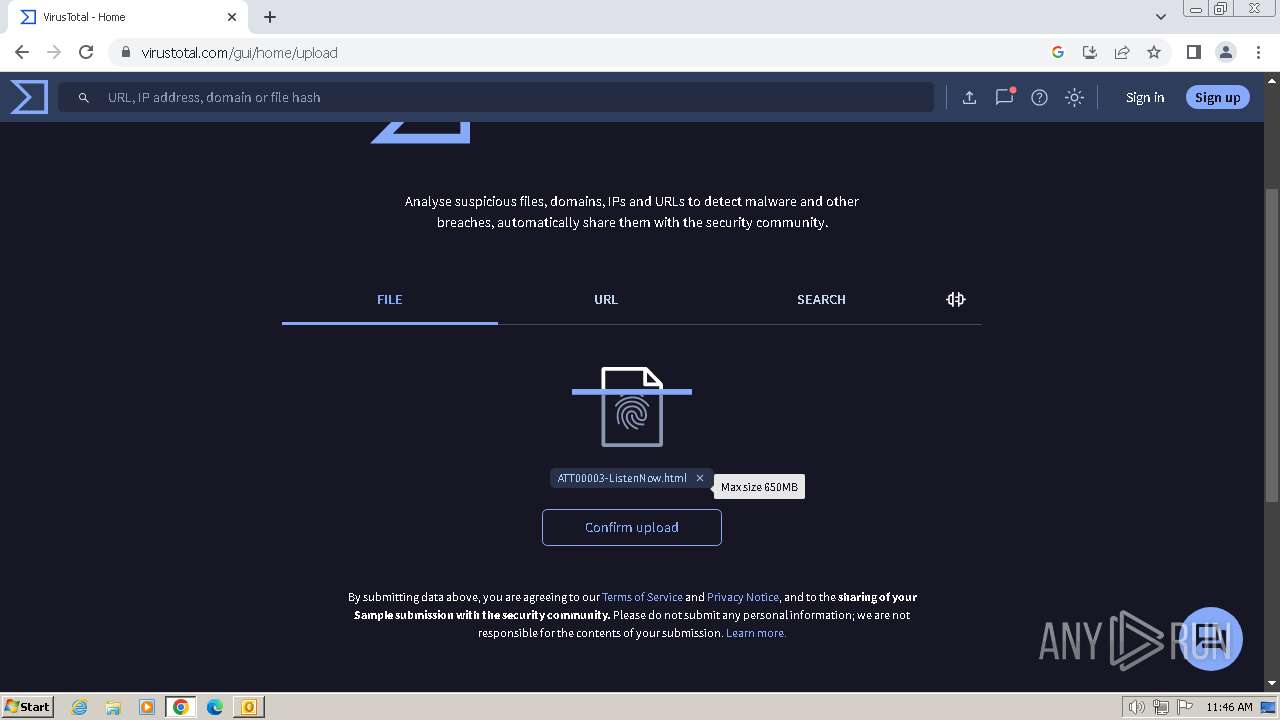Click the Learn more link
Image resolution: width=1280 pixels, height=720 pixels.
[756, 633]
